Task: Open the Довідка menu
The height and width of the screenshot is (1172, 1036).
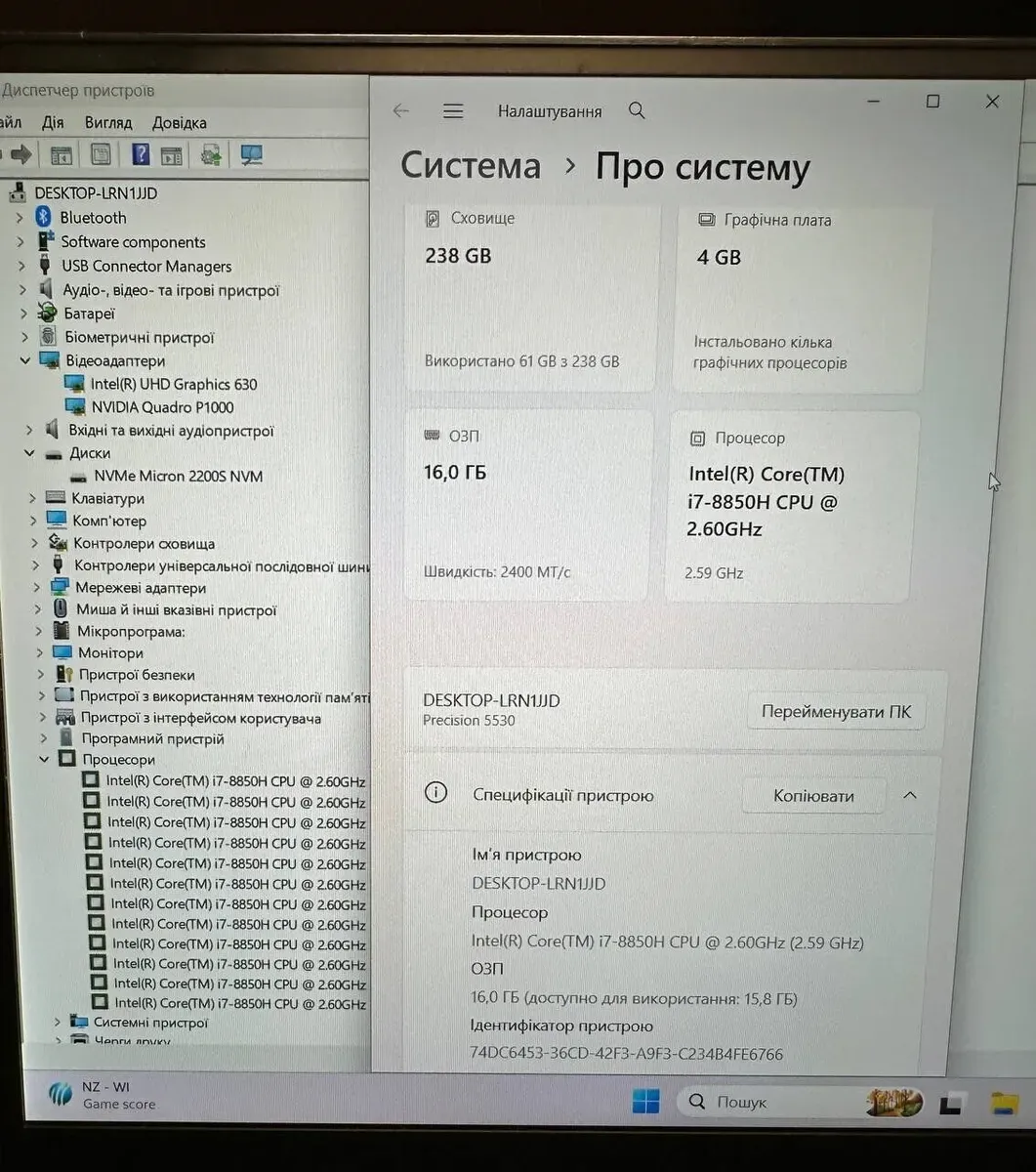Action: pyautogui.click(x=179, y=123)
